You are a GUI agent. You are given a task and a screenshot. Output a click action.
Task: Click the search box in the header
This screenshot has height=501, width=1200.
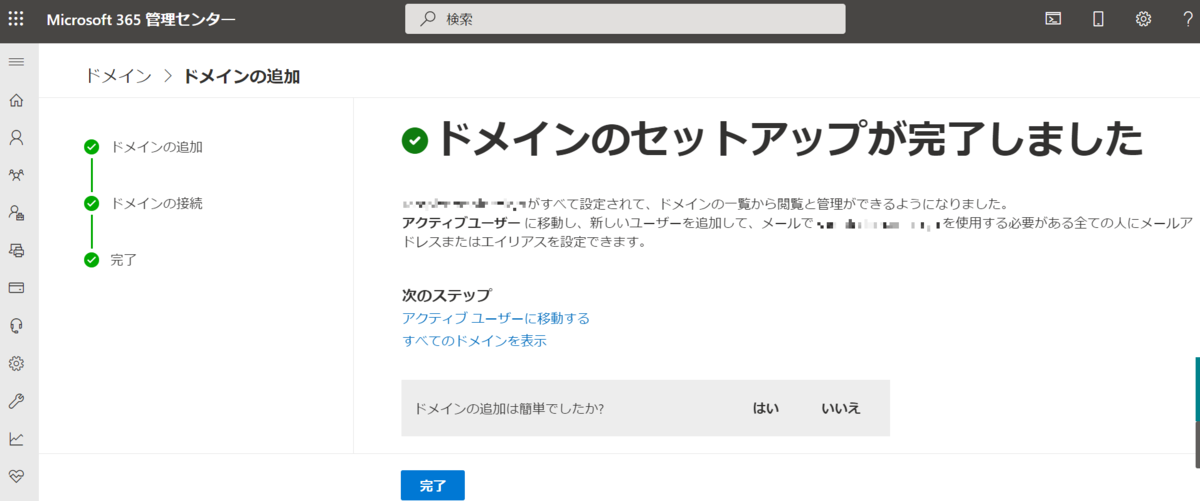tap(625, 19)
